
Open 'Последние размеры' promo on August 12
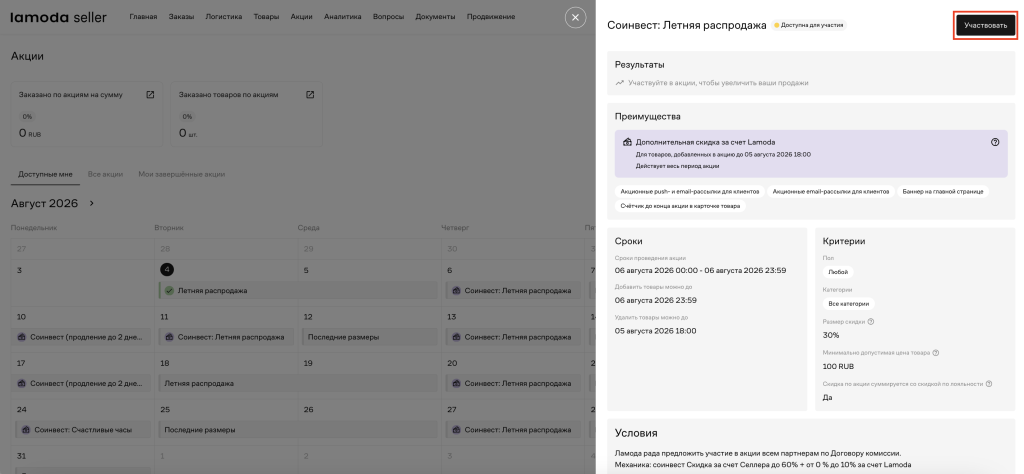(x=370, y=338)
